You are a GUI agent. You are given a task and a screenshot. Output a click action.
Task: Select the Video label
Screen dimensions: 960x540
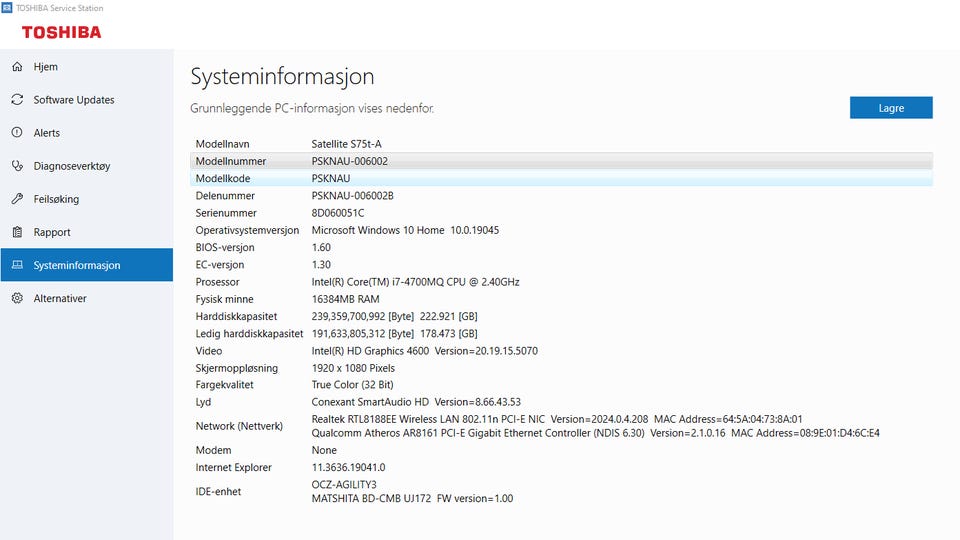[x=209, y=351]
